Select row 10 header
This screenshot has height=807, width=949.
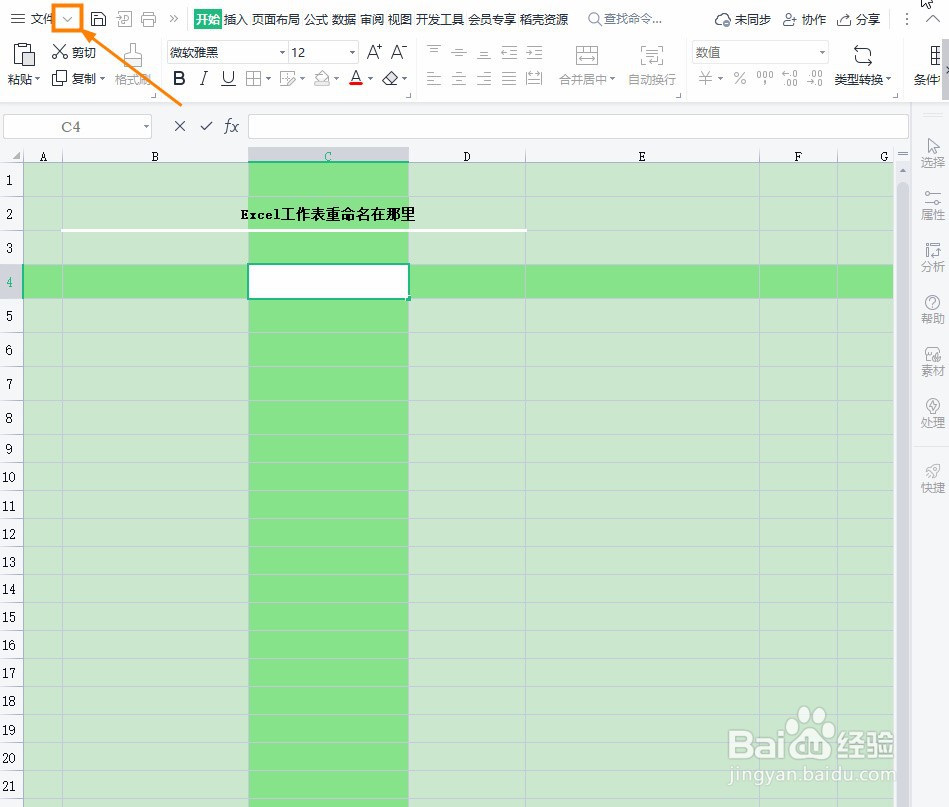(x=10, y=477)
